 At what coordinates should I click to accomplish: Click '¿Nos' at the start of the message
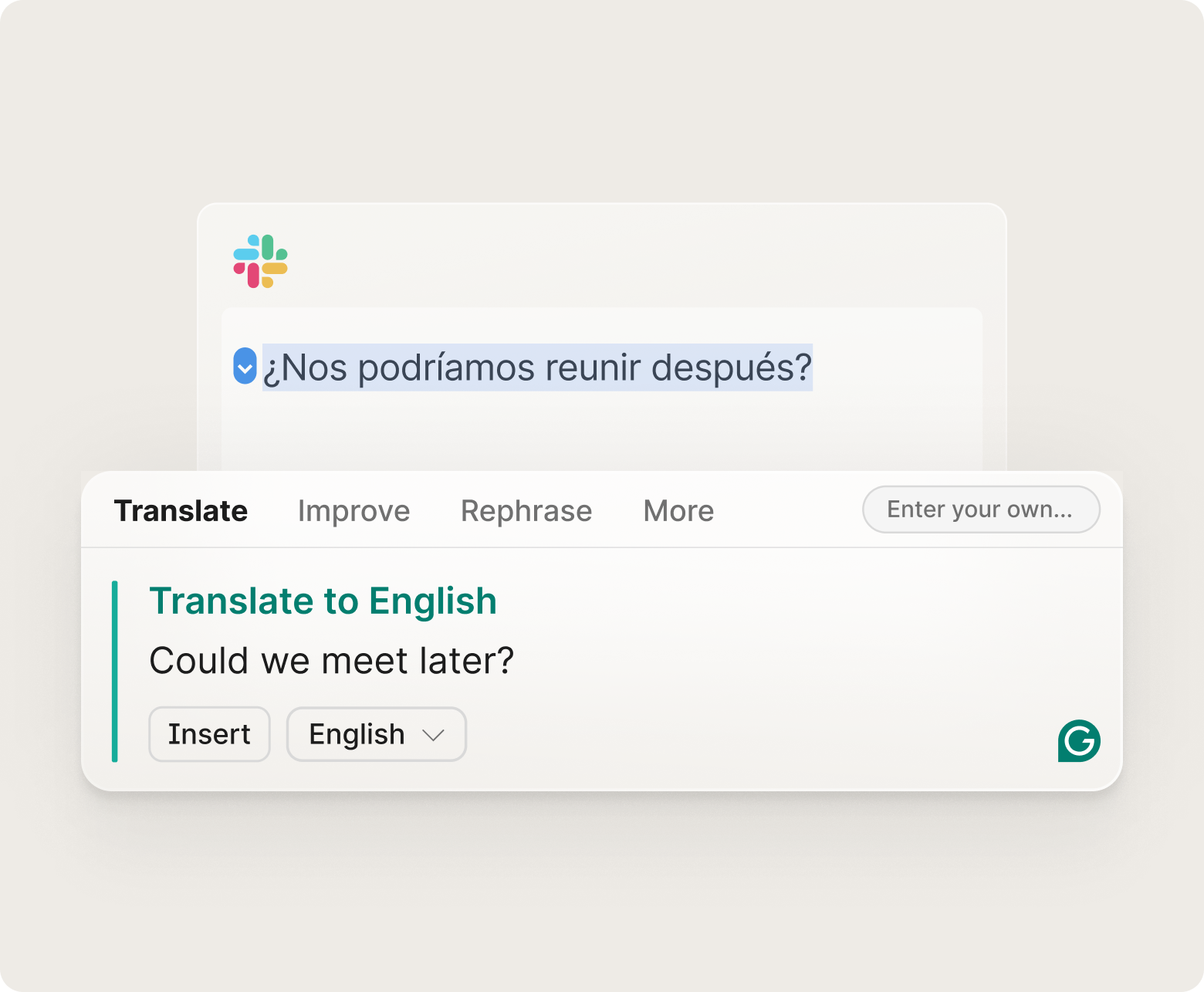[306, 367]
